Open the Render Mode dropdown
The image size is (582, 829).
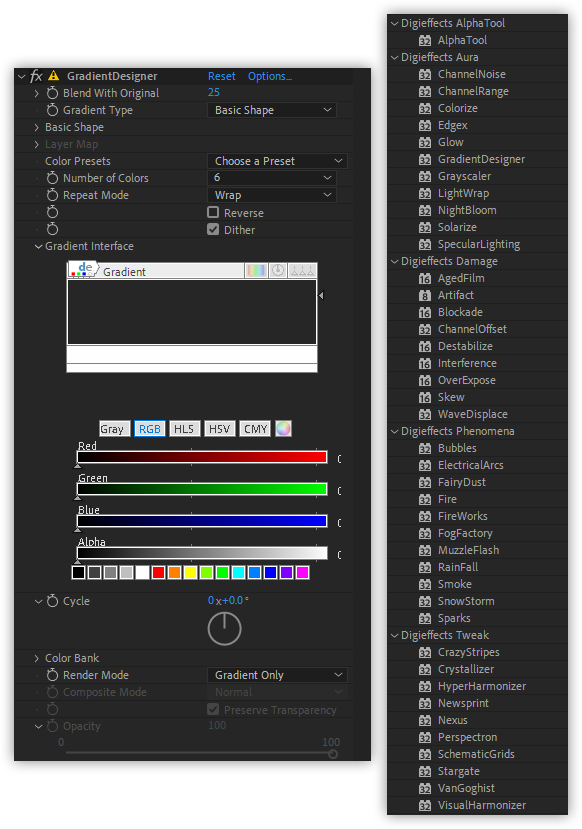pos(277,675)
